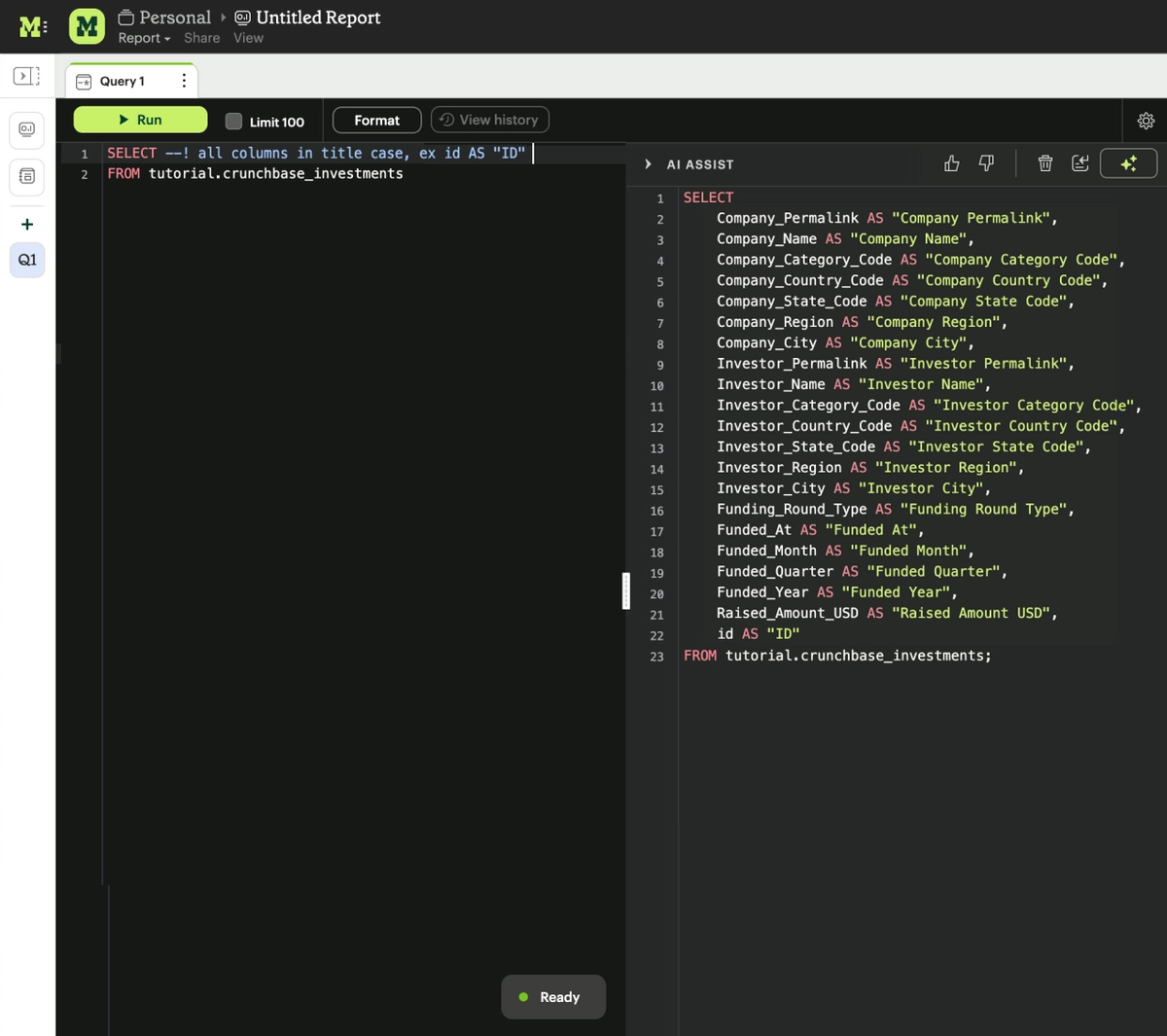Collapse the left sidebar
Image resolution: width=1167 pixels, height=1036 pixels.
(26, 75)
